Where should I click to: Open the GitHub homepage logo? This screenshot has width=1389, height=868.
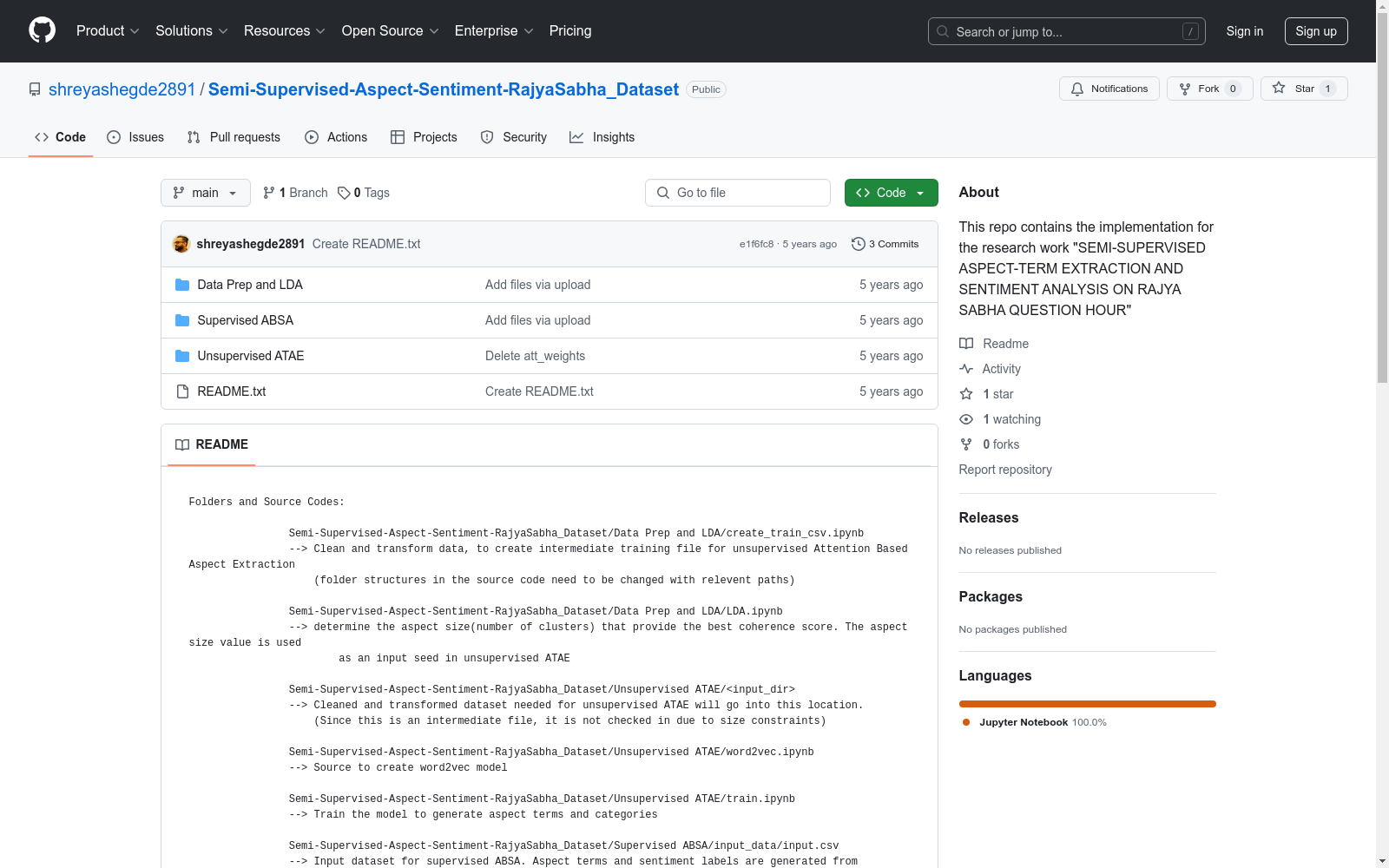click(42, 30)
